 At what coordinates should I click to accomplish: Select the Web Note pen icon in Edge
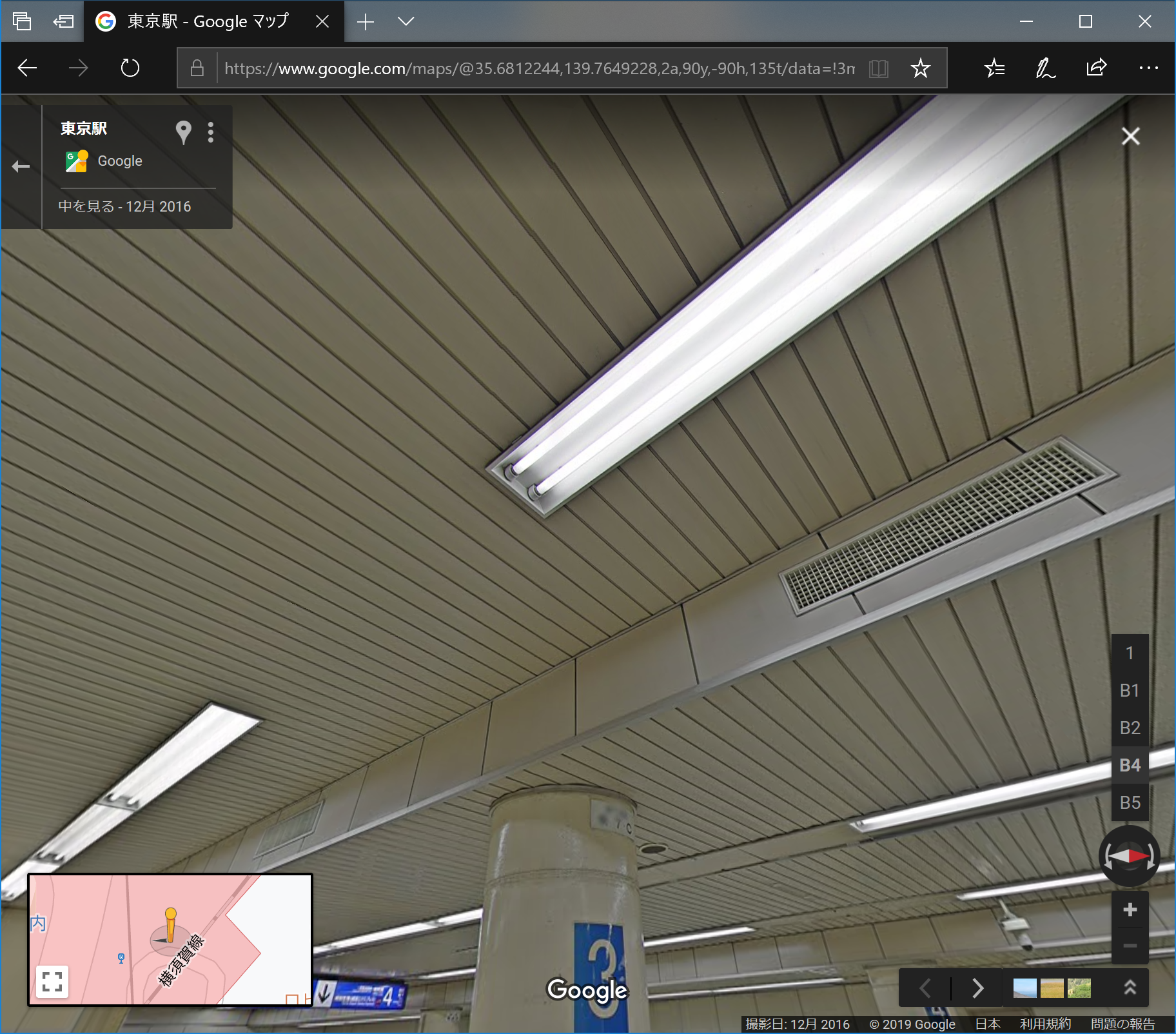[x=1044, y=68]
